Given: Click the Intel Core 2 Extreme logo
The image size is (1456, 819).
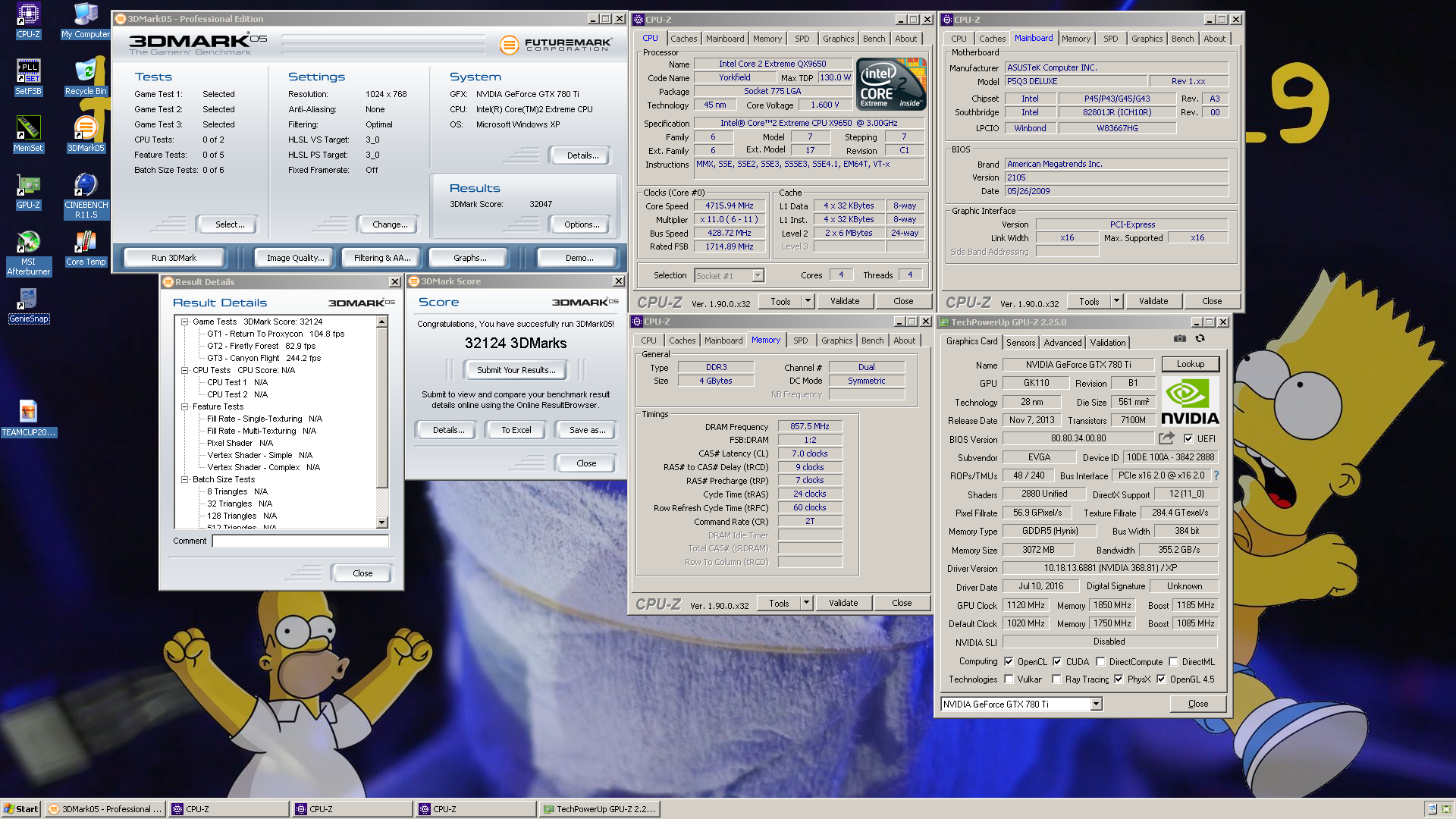Looking at the screenshot, I should [891, 84].
